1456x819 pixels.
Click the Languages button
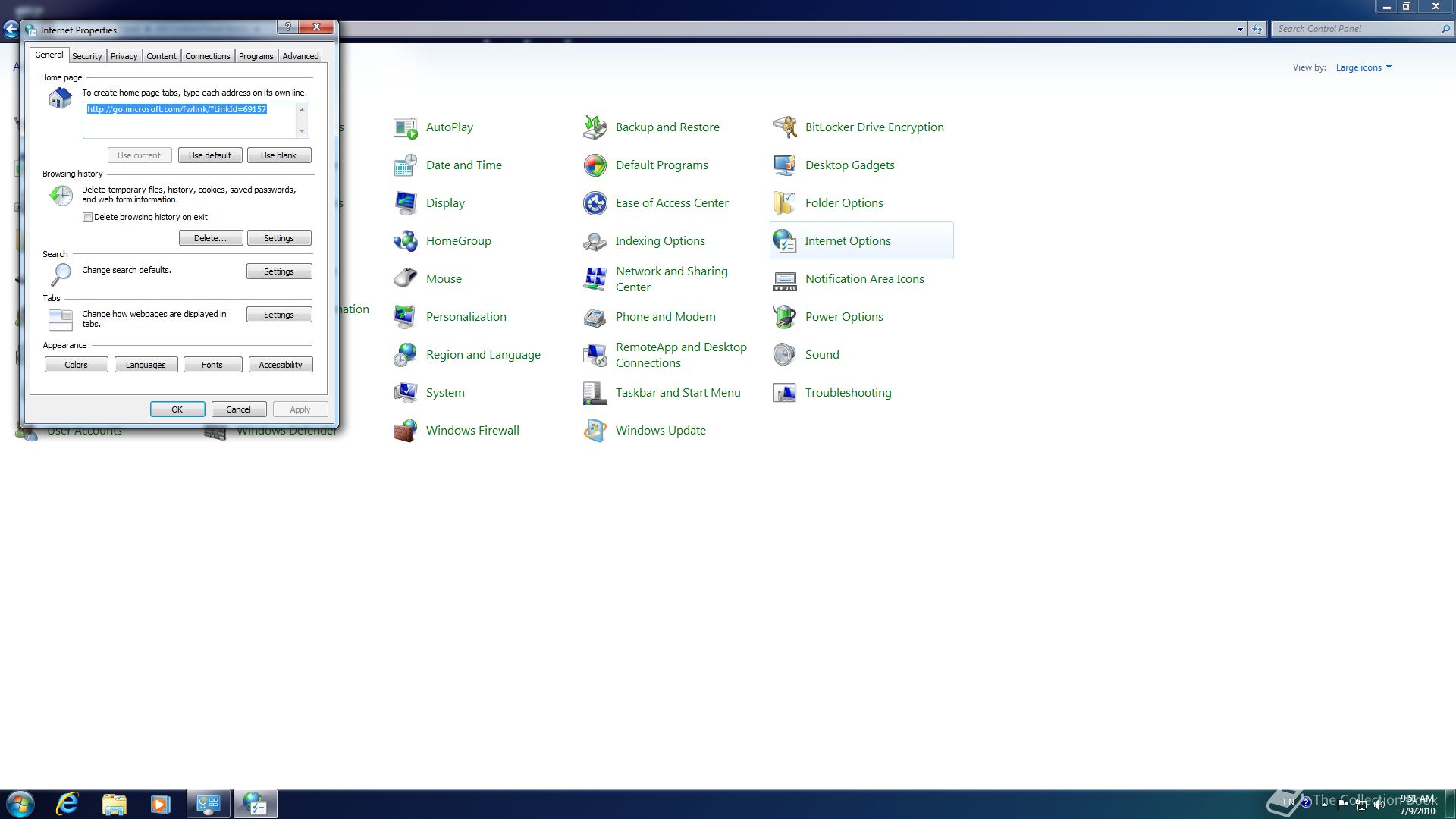(146, 365)
